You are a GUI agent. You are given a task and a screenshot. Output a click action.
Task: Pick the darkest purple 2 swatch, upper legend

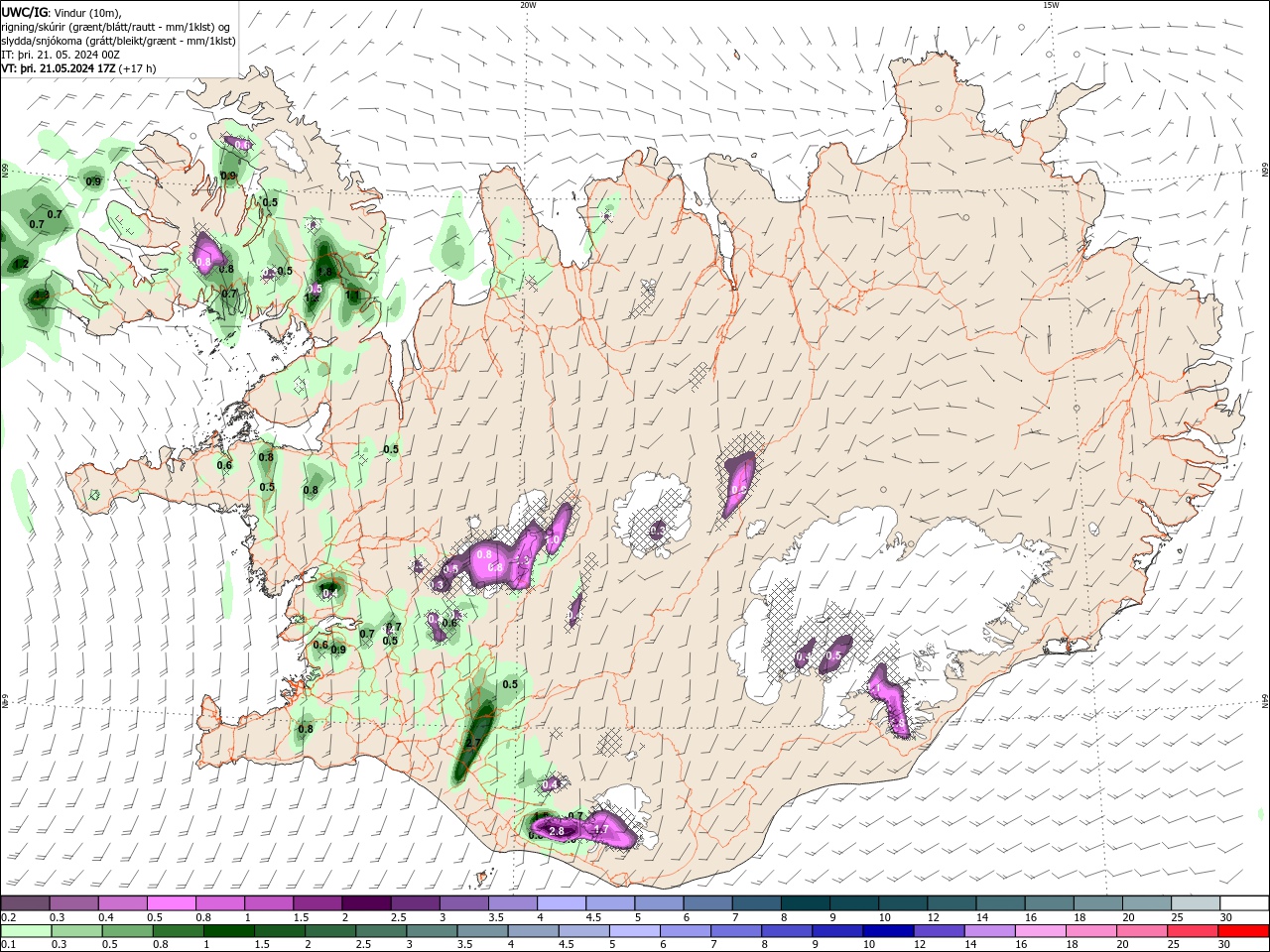[365, 902]
